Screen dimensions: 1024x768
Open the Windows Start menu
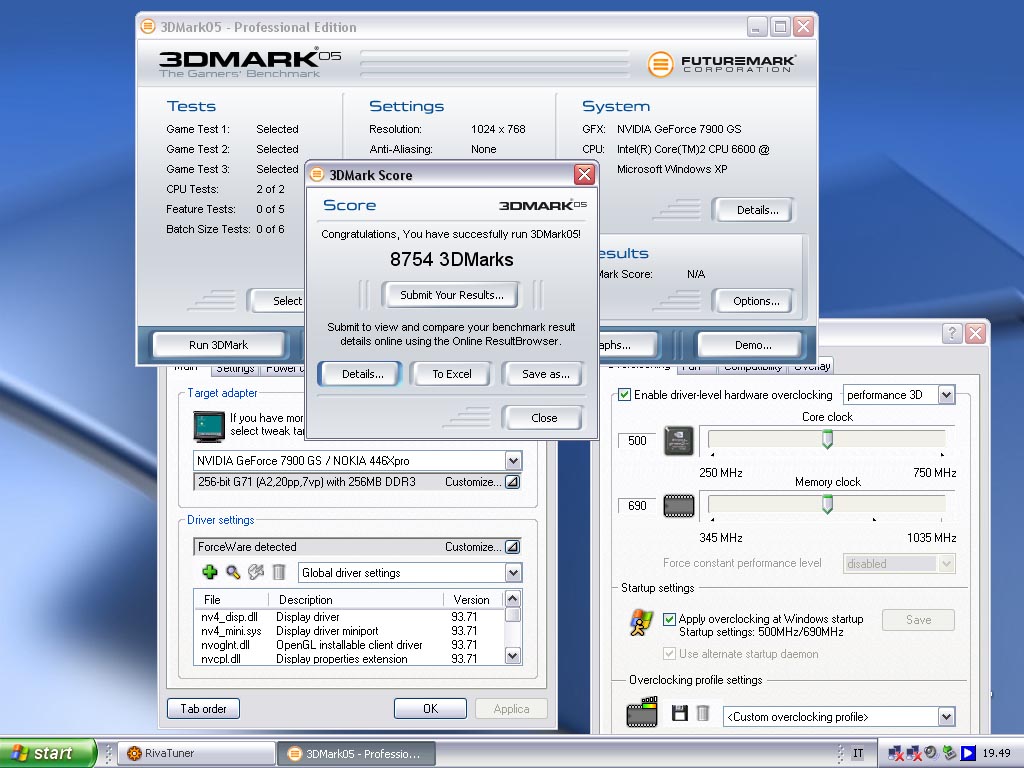point(48,753)
